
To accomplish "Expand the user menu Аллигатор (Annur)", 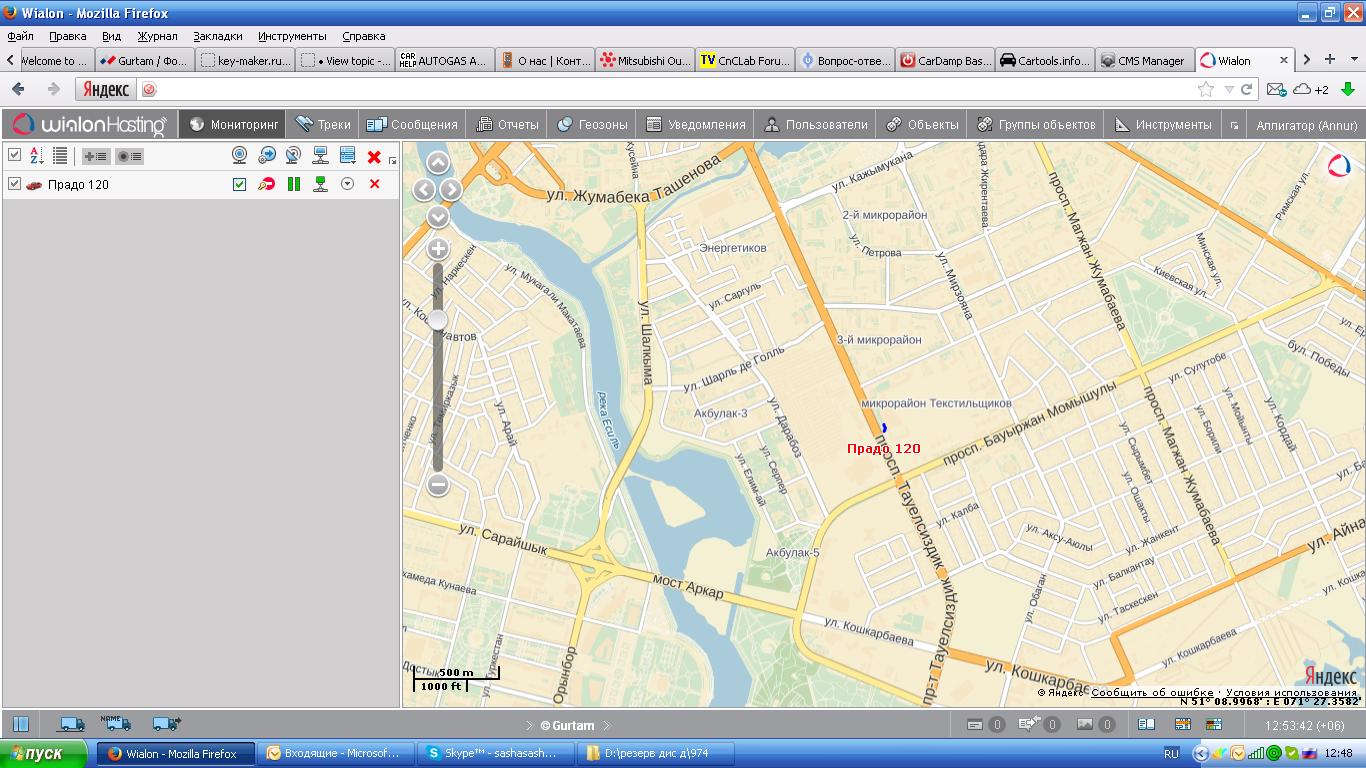I will 1306,125.
